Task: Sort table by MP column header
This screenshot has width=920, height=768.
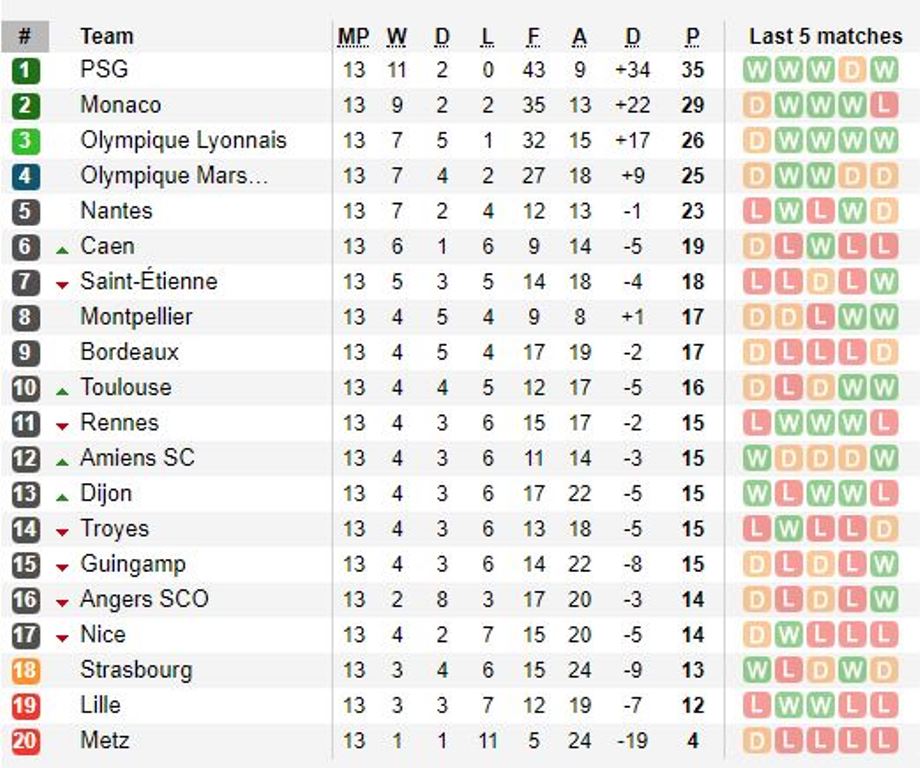Action: pyautogui.click(x=353, y=36)
